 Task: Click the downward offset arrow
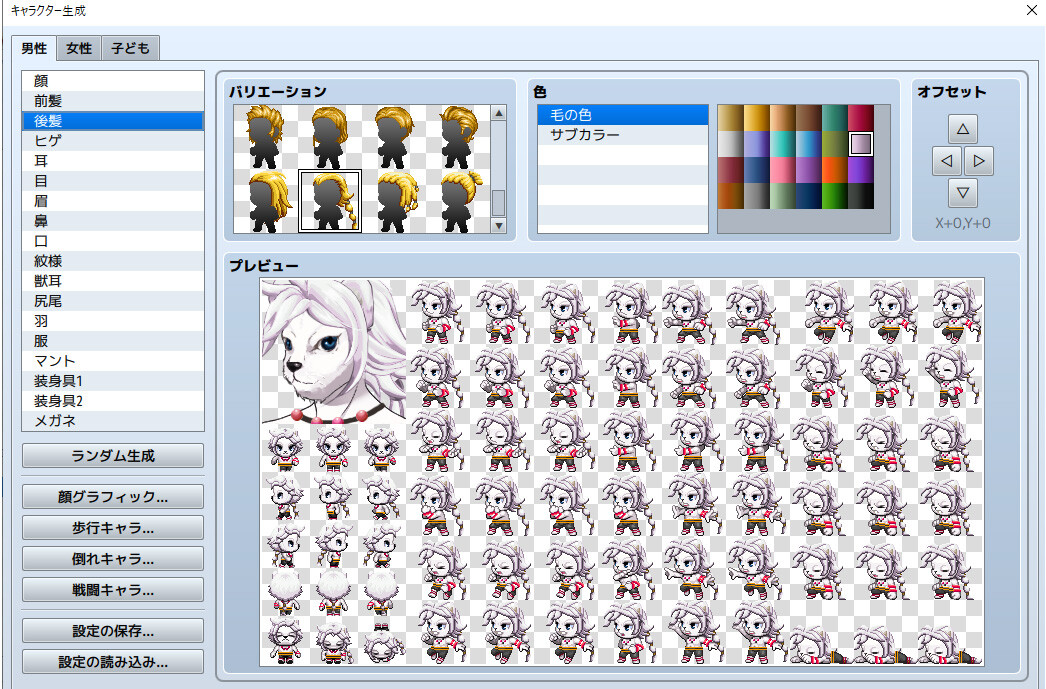pos(963,193)
